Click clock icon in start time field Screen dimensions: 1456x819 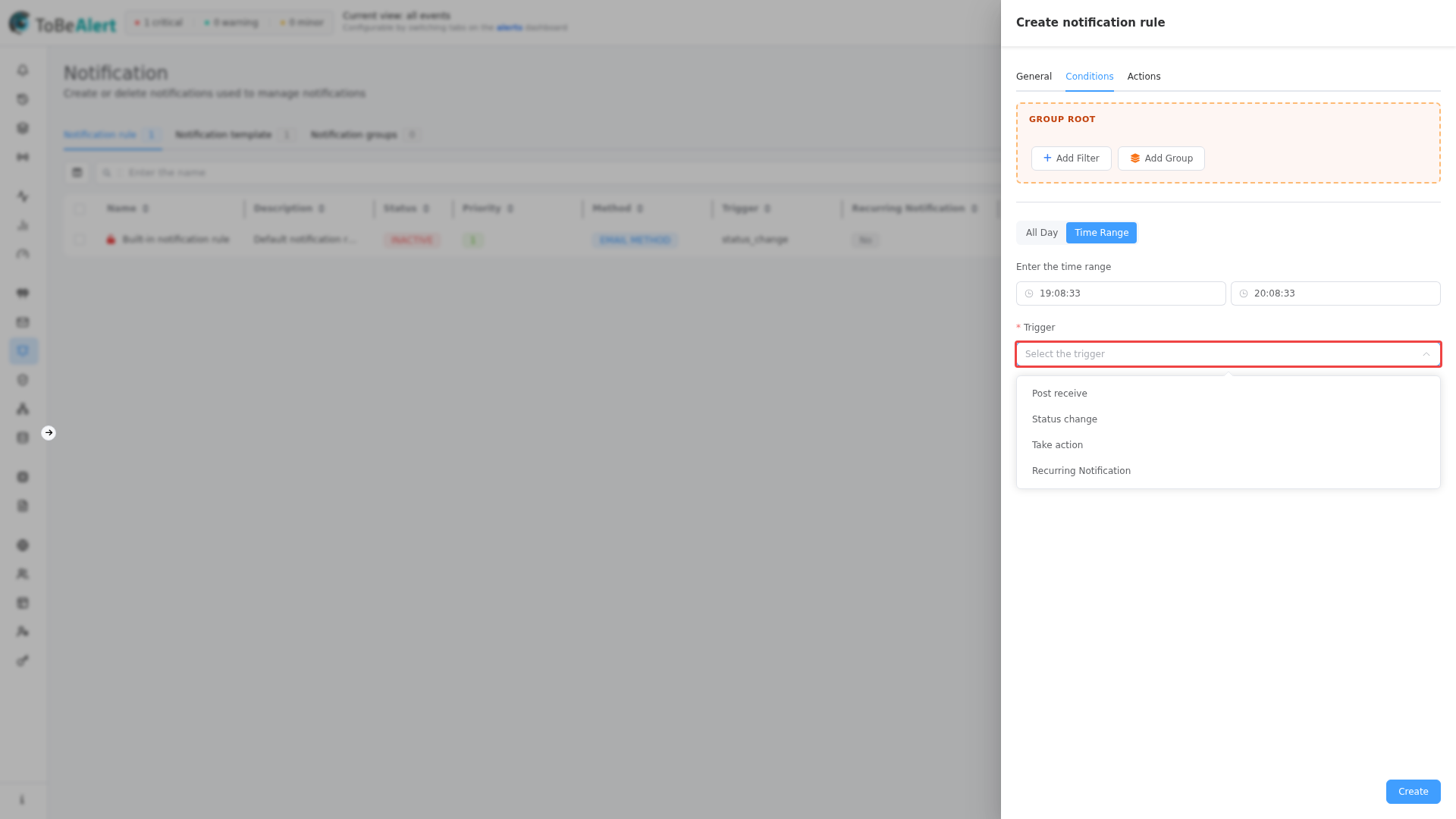[x=1029, y=293]
